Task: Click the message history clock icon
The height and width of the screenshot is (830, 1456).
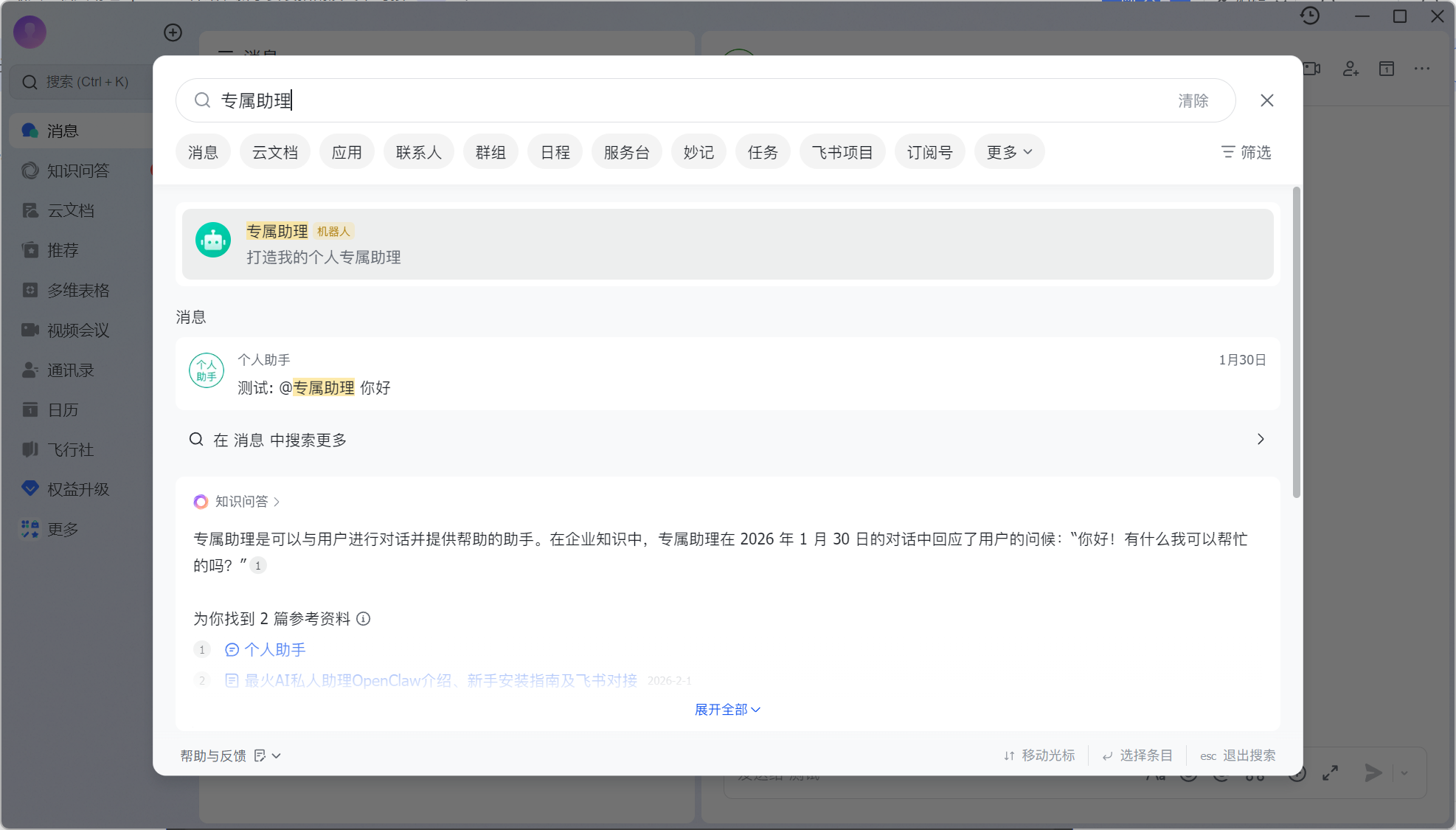Action: [x=1311, y=15]
